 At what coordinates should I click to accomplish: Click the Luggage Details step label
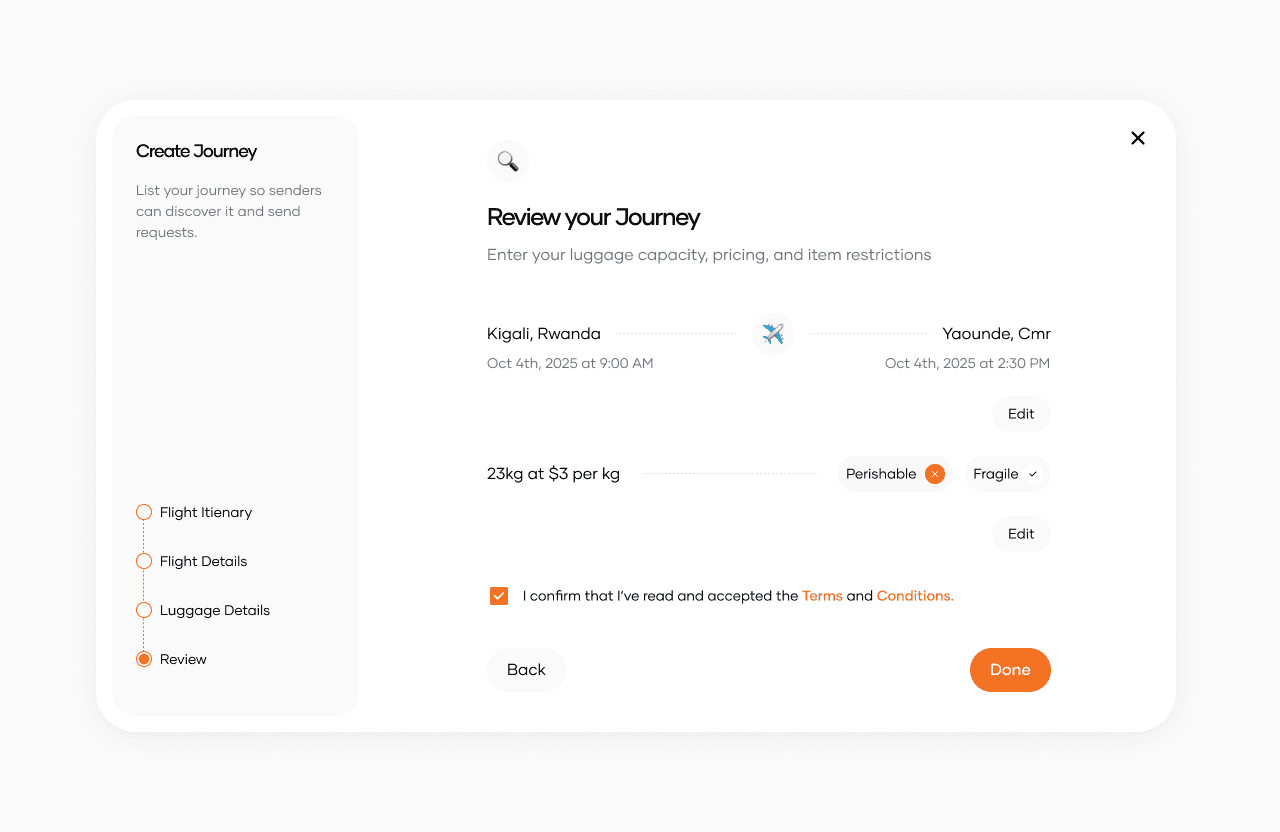pyautogui.click(x=215, y=610)
